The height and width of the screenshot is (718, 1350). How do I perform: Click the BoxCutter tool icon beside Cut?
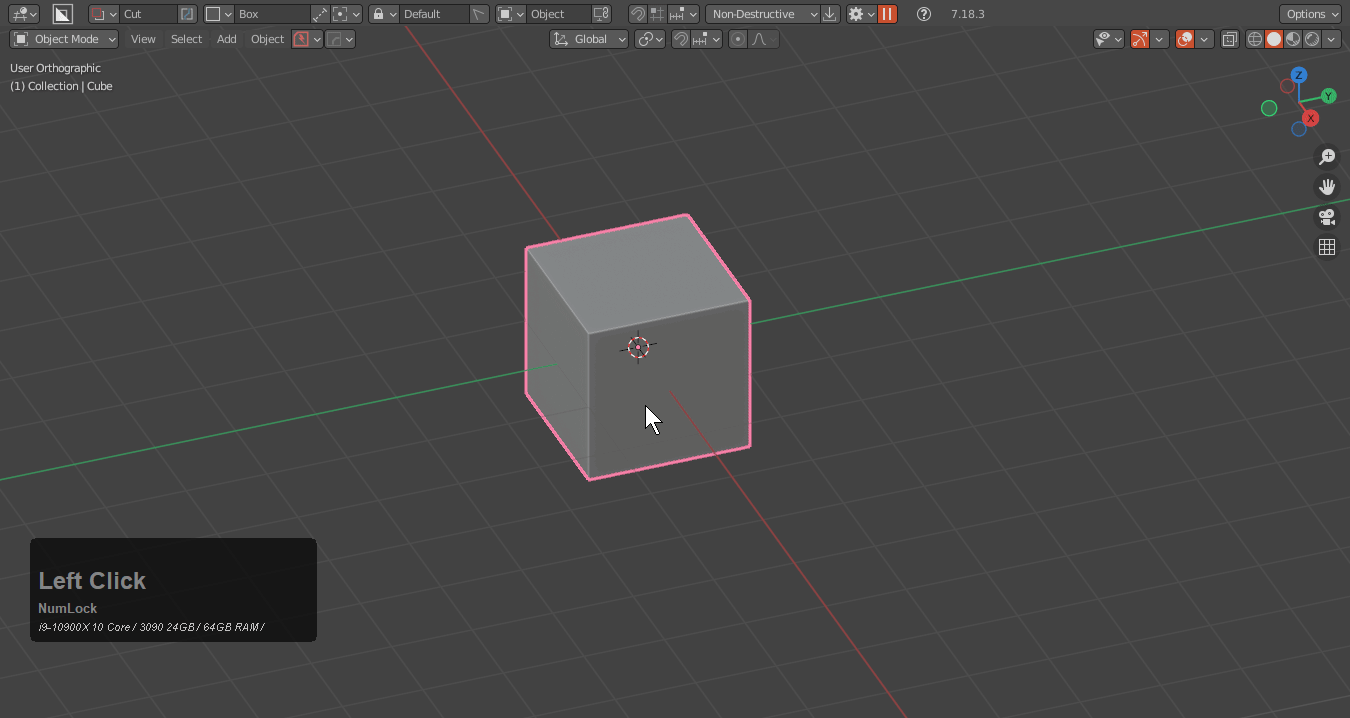point(62,14)
